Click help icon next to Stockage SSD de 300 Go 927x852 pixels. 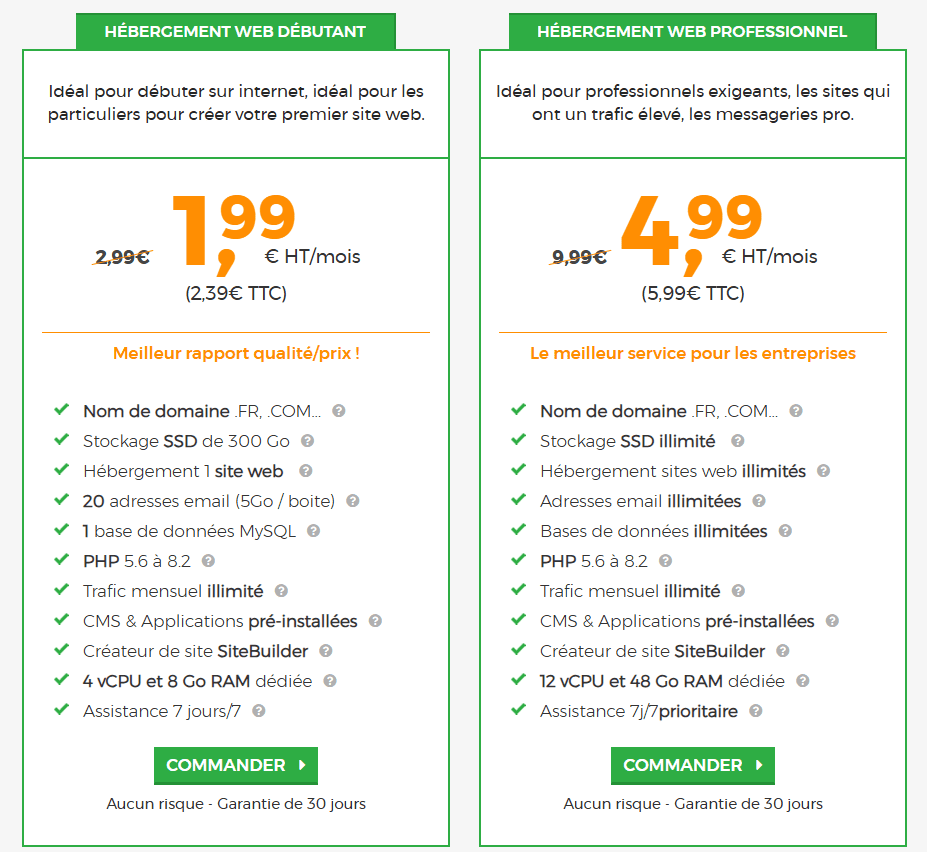pyautogui.click(x=308, y=441)
